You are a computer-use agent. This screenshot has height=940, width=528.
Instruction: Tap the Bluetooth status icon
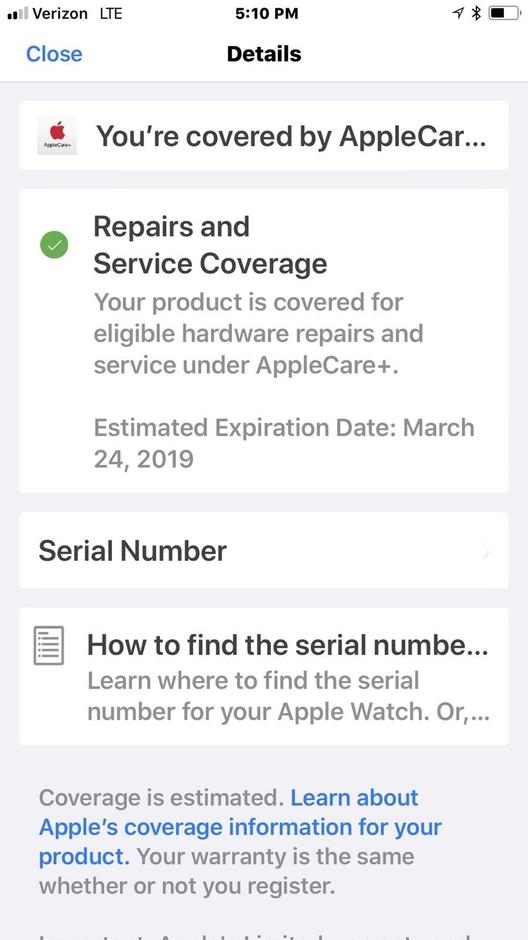coord(476,13)
